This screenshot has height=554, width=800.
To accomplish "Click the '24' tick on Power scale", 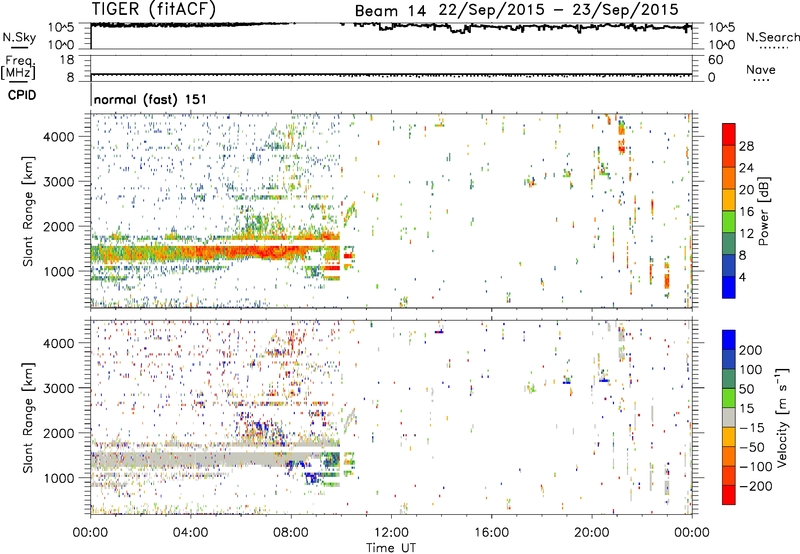I will [x=746, y=168].
